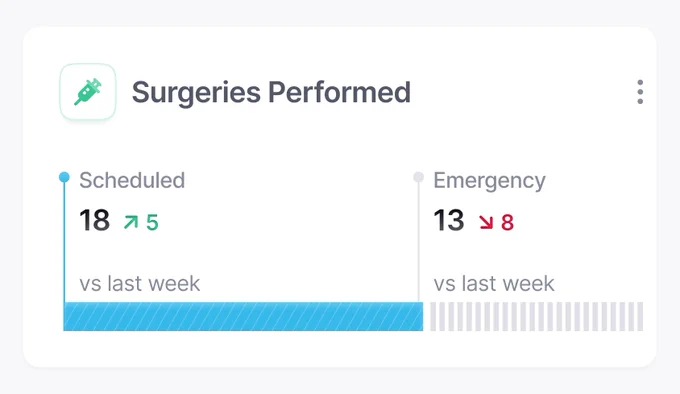This screenshot has height=394, width=680.
Task: Click the gray striped Emergency bar segment
Action: (x=536, y=316)
